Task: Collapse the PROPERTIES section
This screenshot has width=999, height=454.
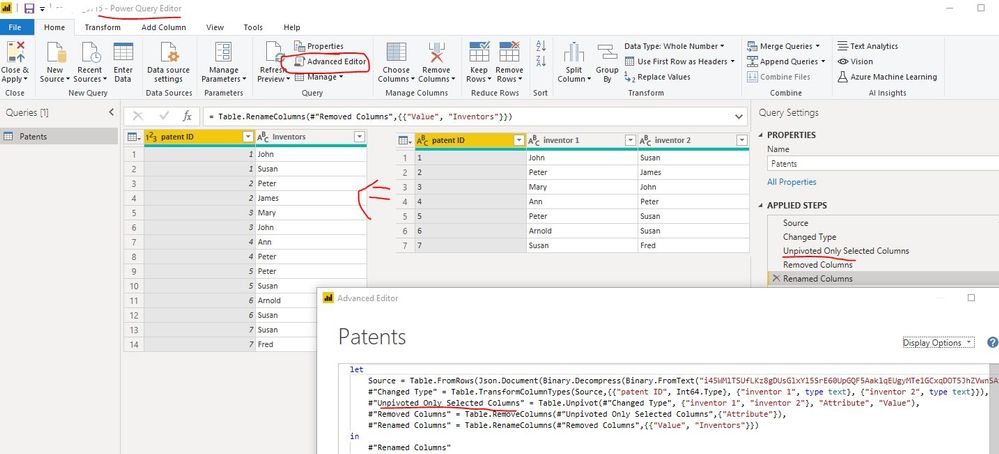Action: coord(761,135)
